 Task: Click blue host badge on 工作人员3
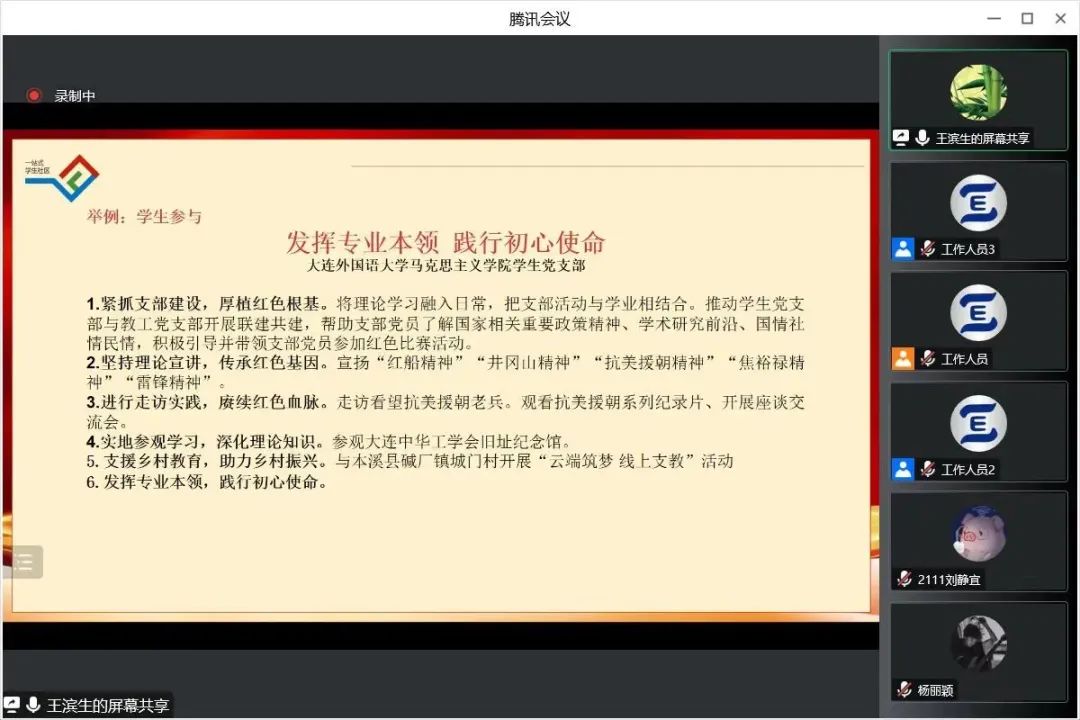coord(903,249)
